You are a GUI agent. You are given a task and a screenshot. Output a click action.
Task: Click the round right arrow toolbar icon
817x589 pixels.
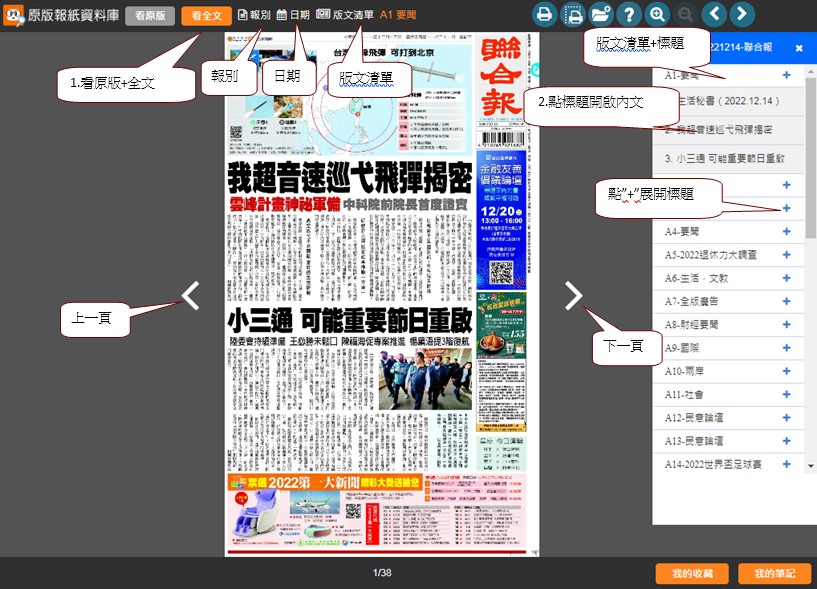tap(742, 14)
